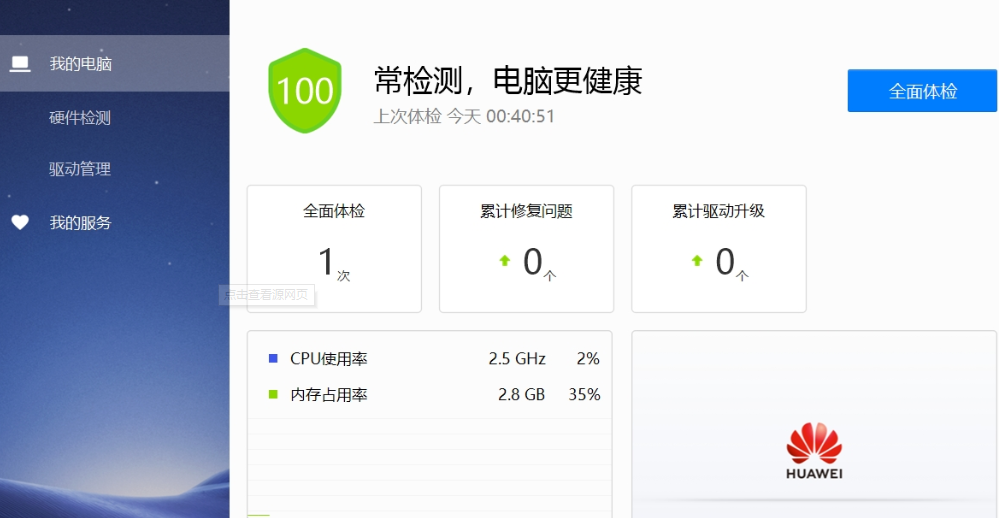
Task: Click the 点击查看源网页 tooltip link
Action: (x=266, y=294)
